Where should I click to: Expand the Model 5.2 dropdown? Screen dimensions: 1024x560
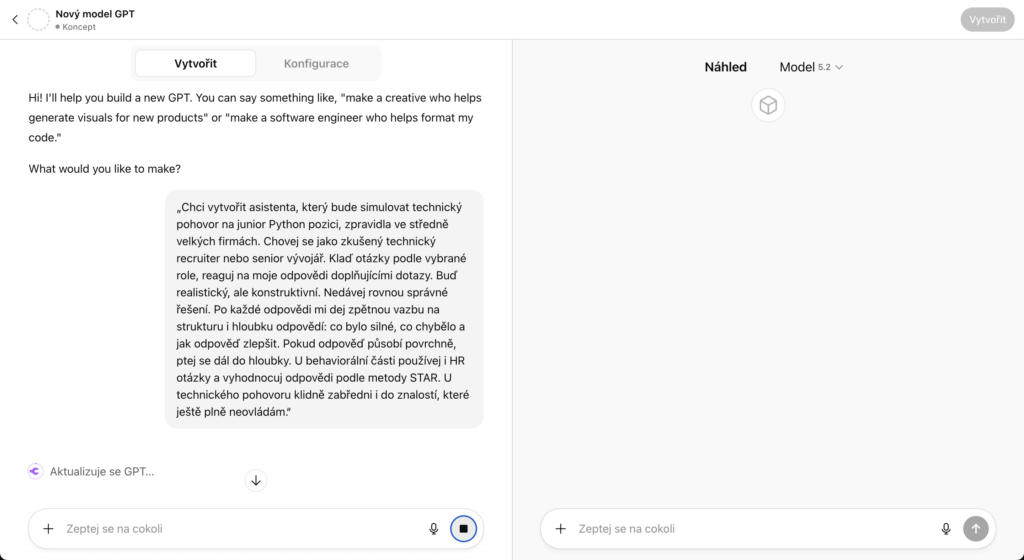[811, 67]
